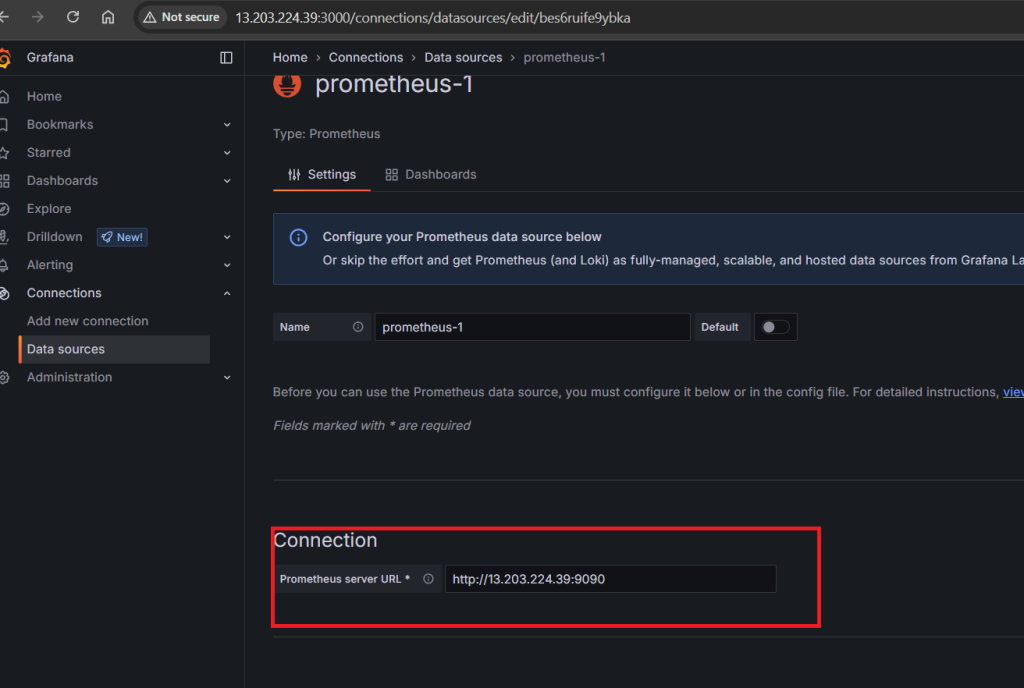The height and width of the screenshot is (688, 1024).
Task: Switch to the Settings tab
Action: [322, 174]
